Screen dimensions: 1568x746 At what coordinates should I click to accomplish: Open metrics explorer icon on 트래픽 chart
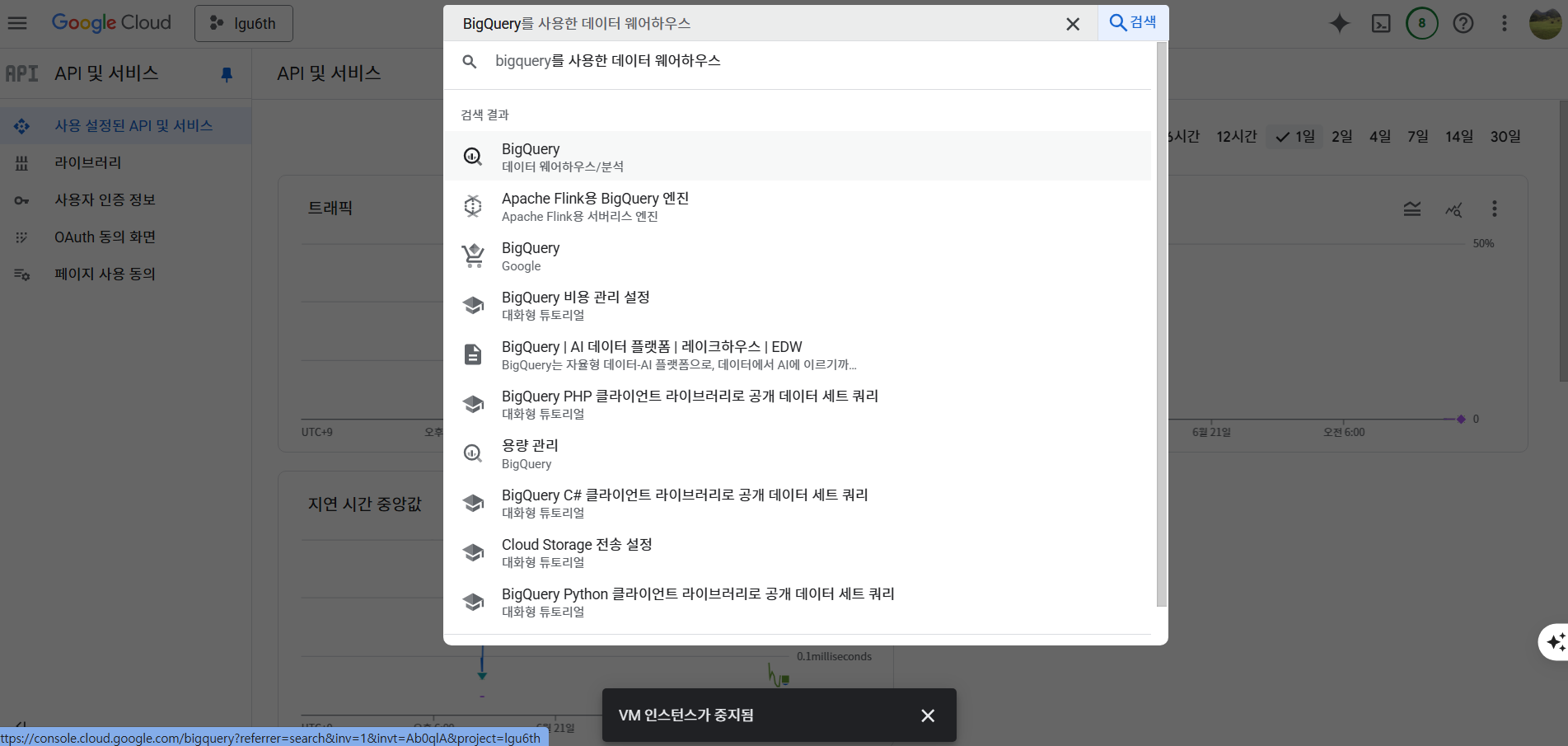(x=1453, y=209)
